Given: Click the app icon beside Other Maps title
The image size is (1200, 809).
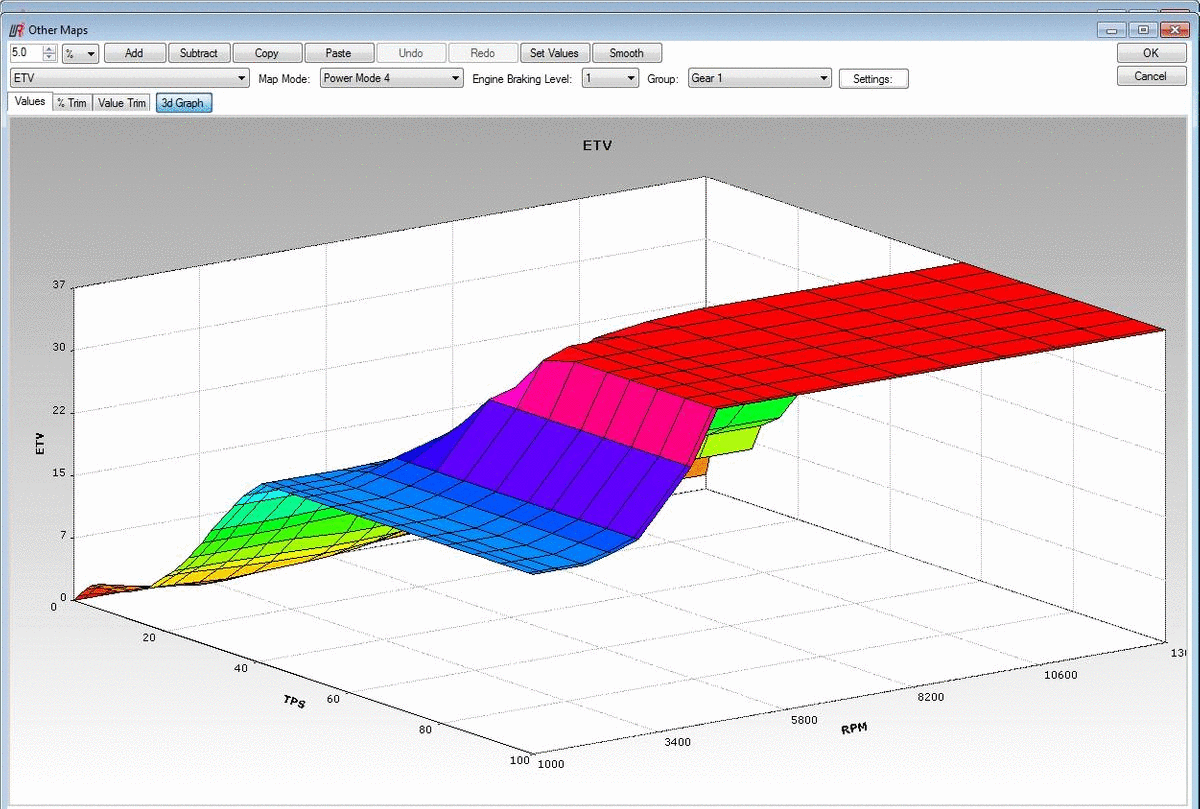Looking at the screenshot, I should [x=15, y=30].
